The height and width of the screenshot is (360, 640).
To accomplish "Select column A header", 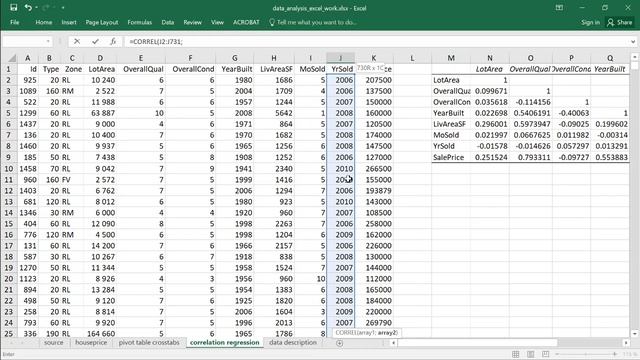I will coord(27,58).
